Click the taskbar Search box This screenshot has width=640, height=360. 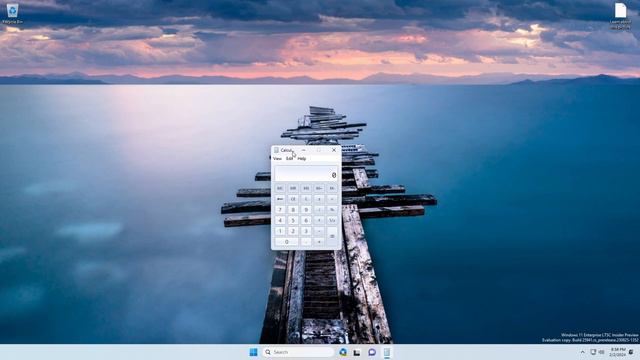pos(298,352)
